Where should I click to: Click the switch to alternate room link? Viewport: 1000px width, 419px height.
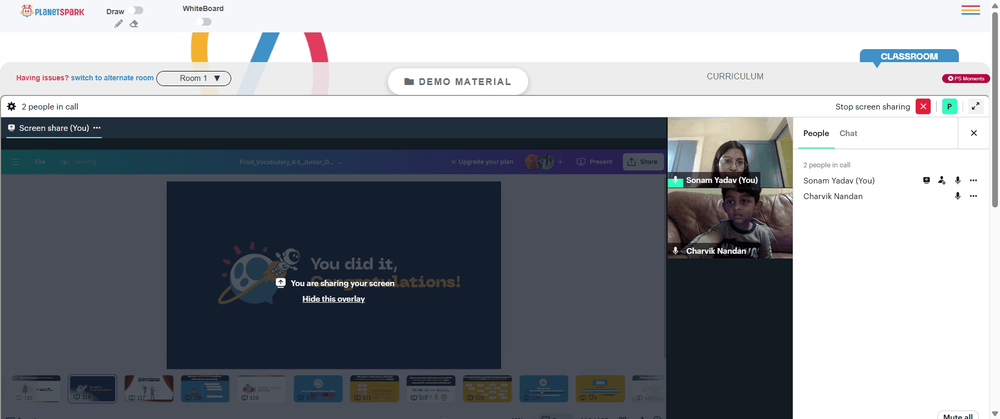click(x=112, y=78)
